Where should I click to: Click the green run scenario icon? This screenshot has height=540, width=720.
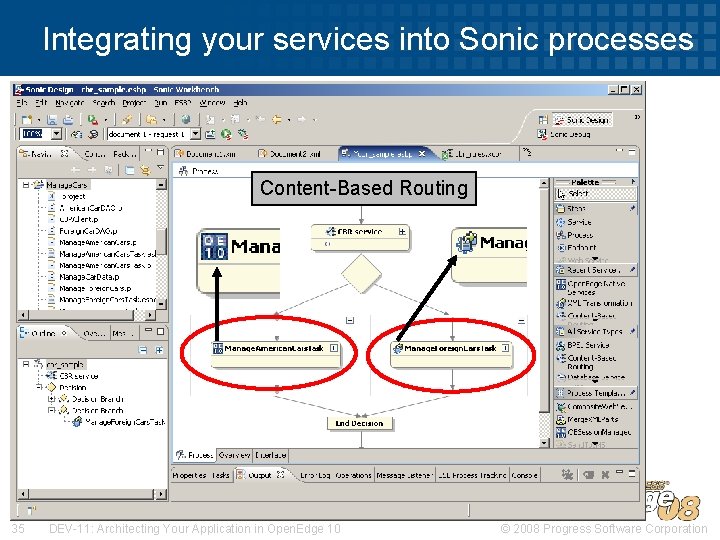[x=226, y=134]
